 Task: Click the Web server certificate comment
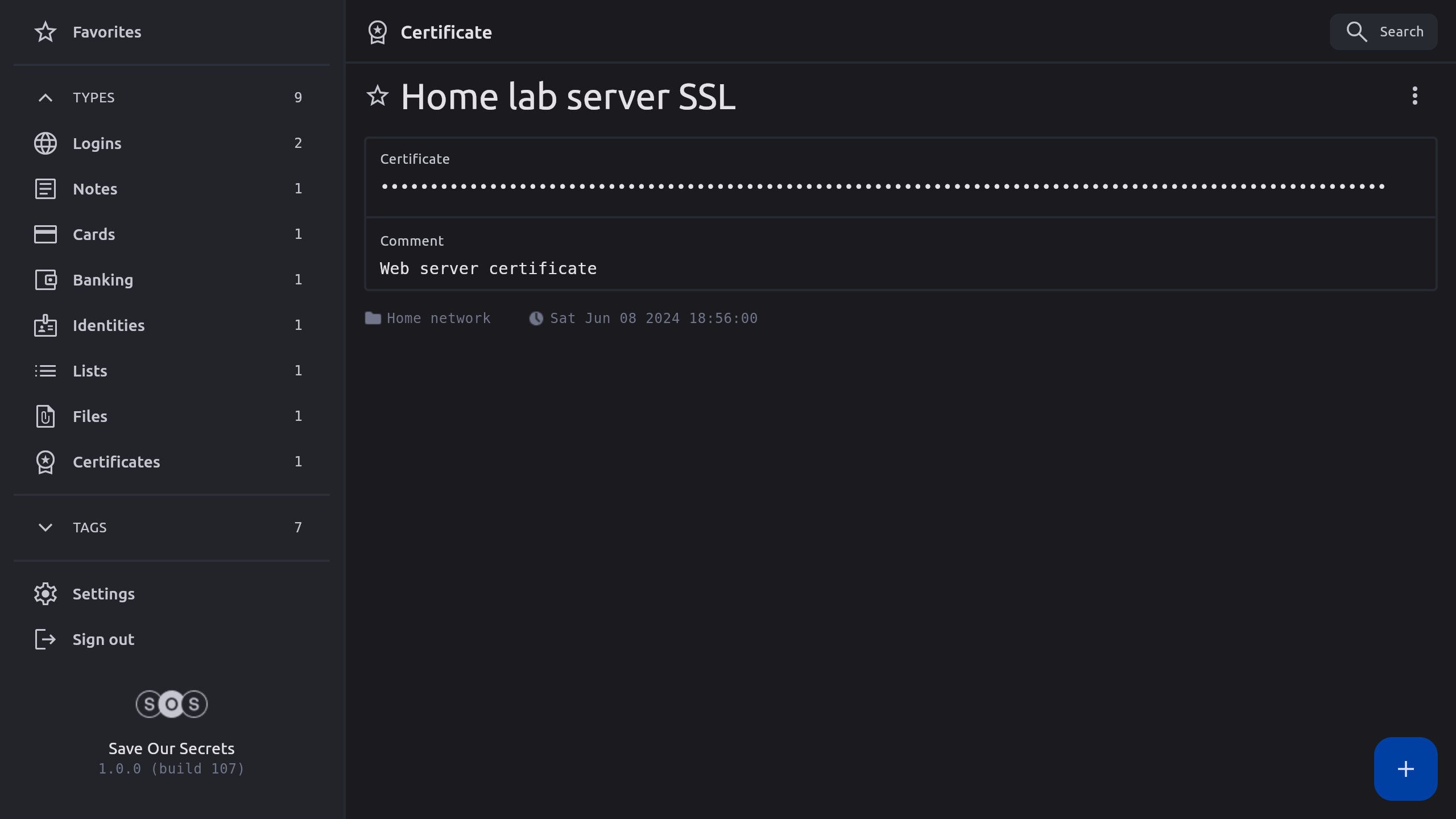pyautogui.click(x=488, y=268)
